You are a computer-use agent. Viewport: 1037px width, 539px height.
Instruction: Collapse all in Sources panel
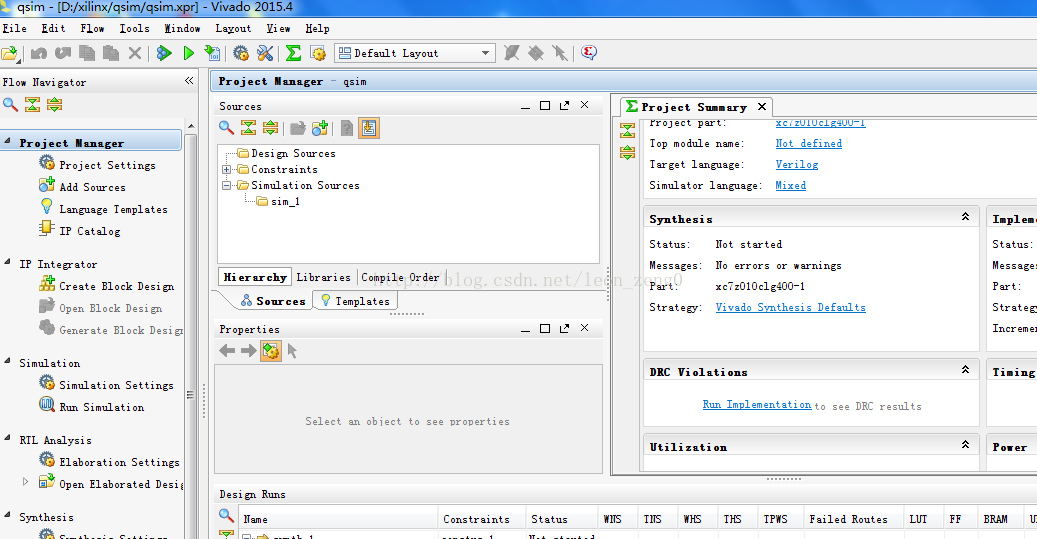click(x=248, y=128)
